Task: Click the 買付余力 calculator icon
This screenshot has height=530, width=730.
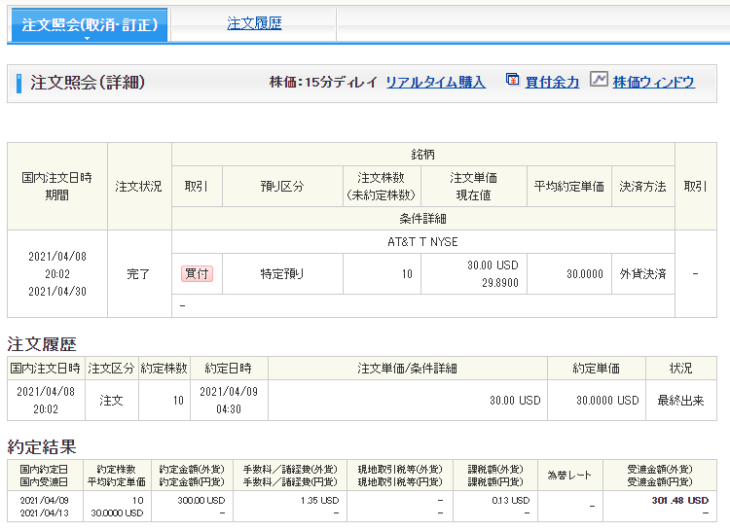Action: tap(511, 81)
